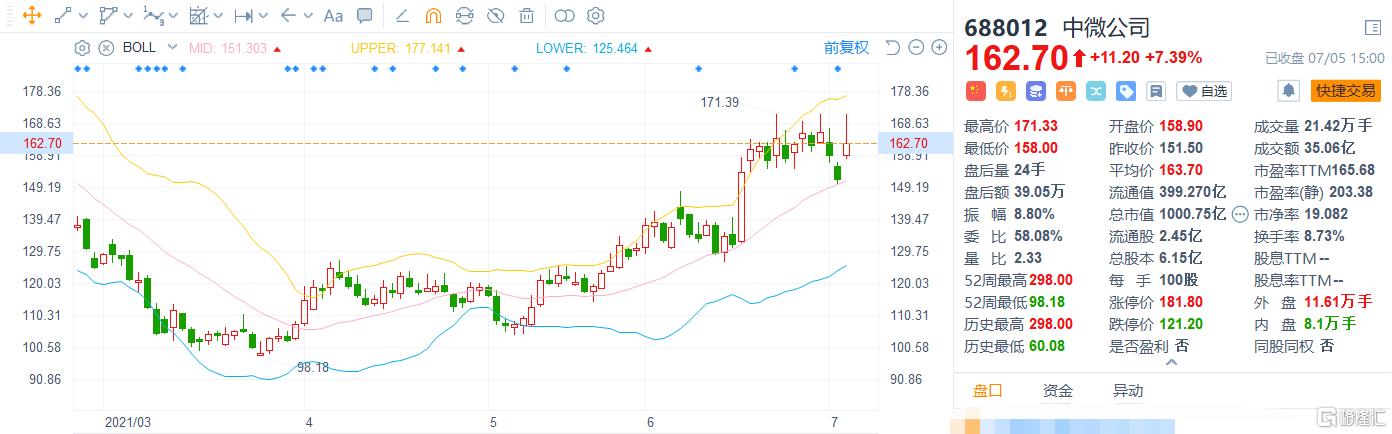This screenshot has height=434, width=1392.
Task: Click the 2021/03 date axis label
Action: tap(128, 422)
